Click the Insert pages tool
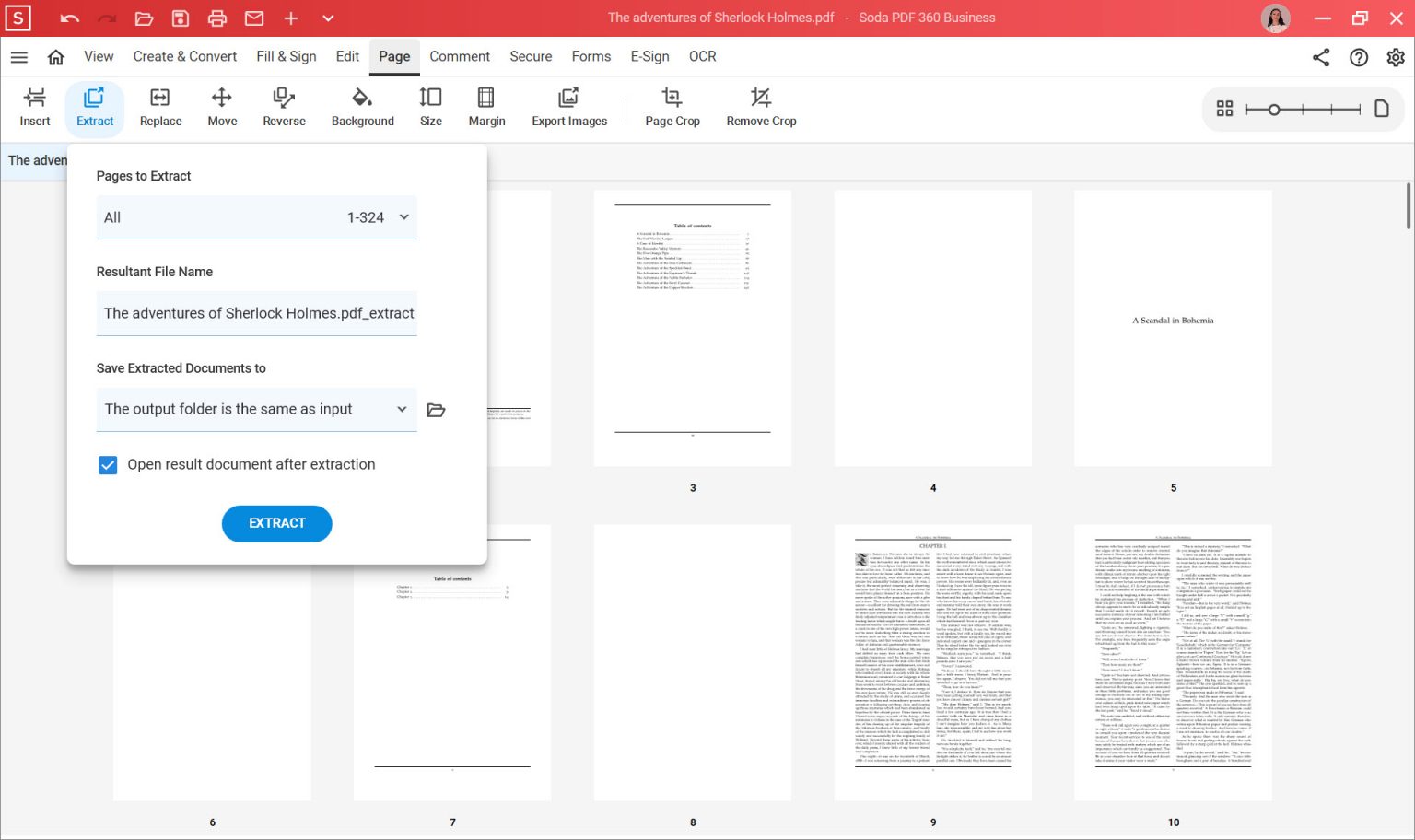Viewport: 1415px width, 840px height. 35,107
